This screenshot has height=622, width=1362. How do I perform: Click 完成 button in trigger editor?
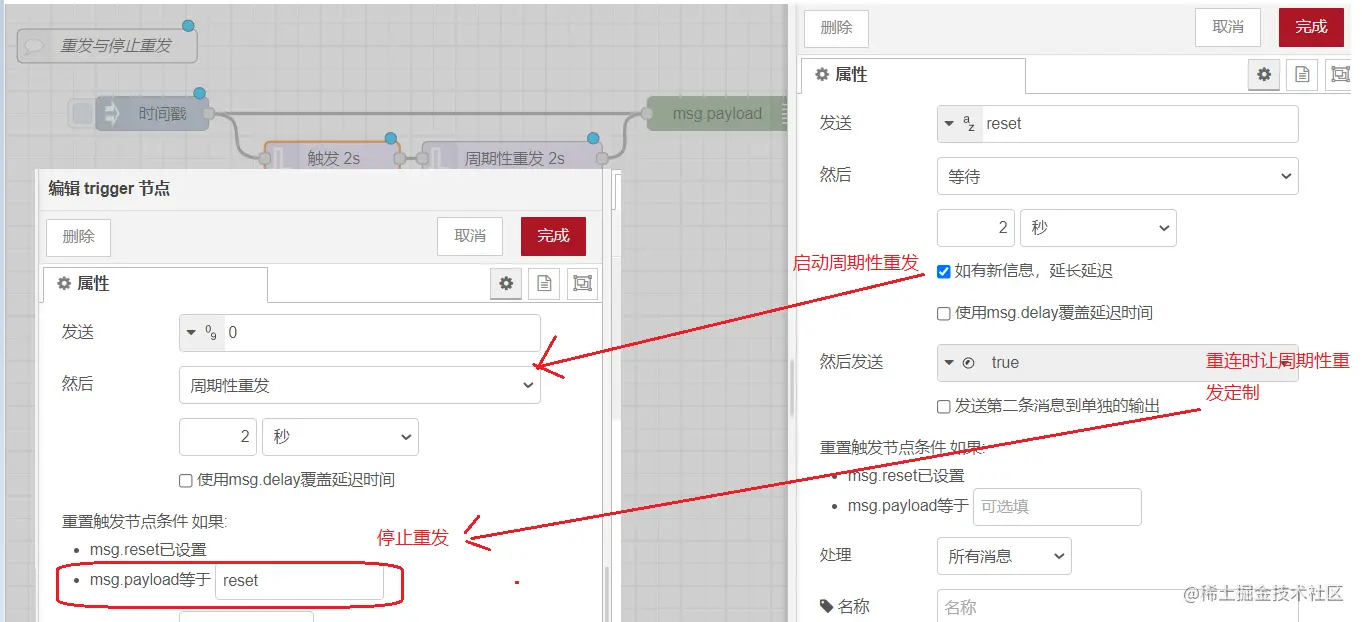pyautogui.click(x=553, y=237)
